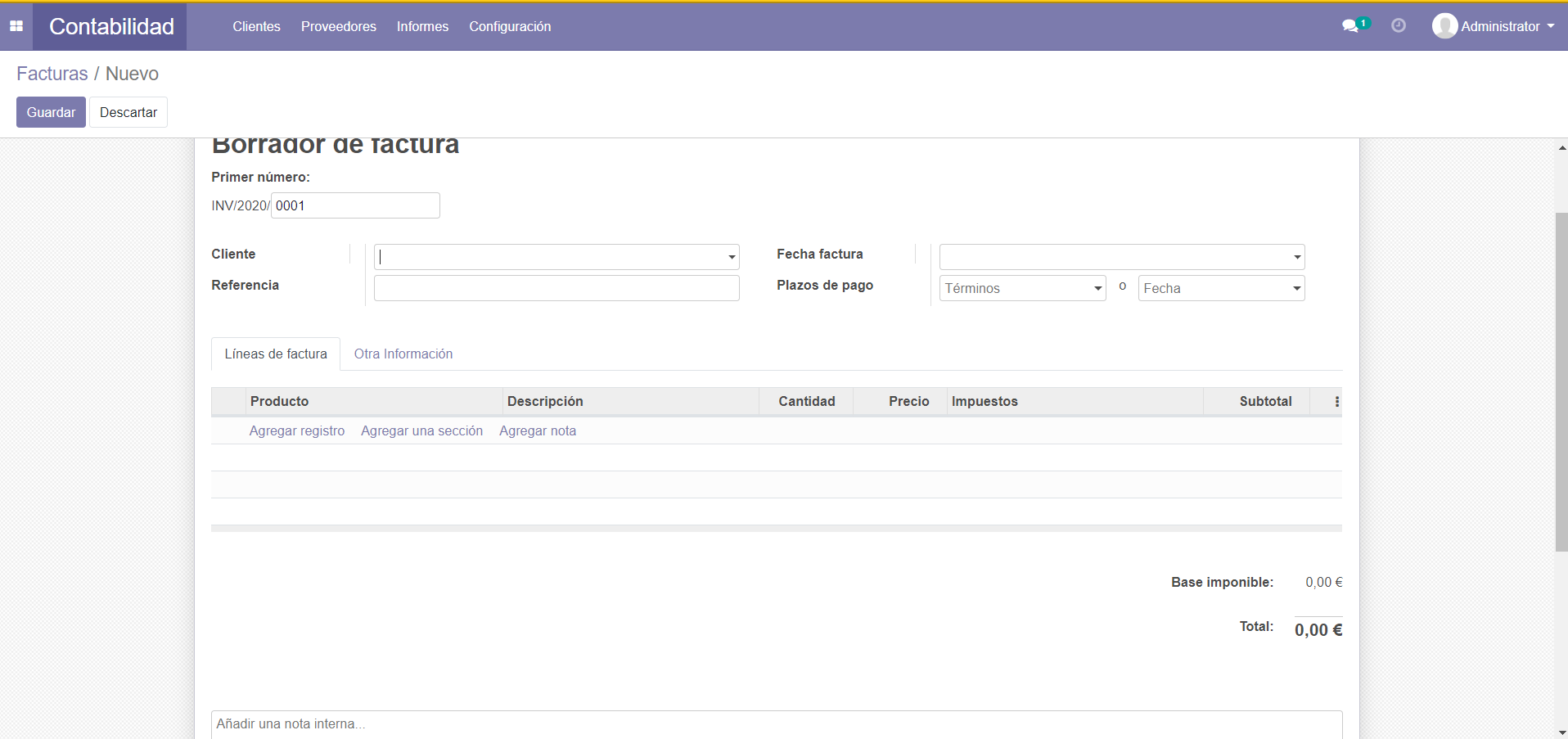Click Agregar registro link
This screenshot has width=1568, height=739.
coord(297,430)
